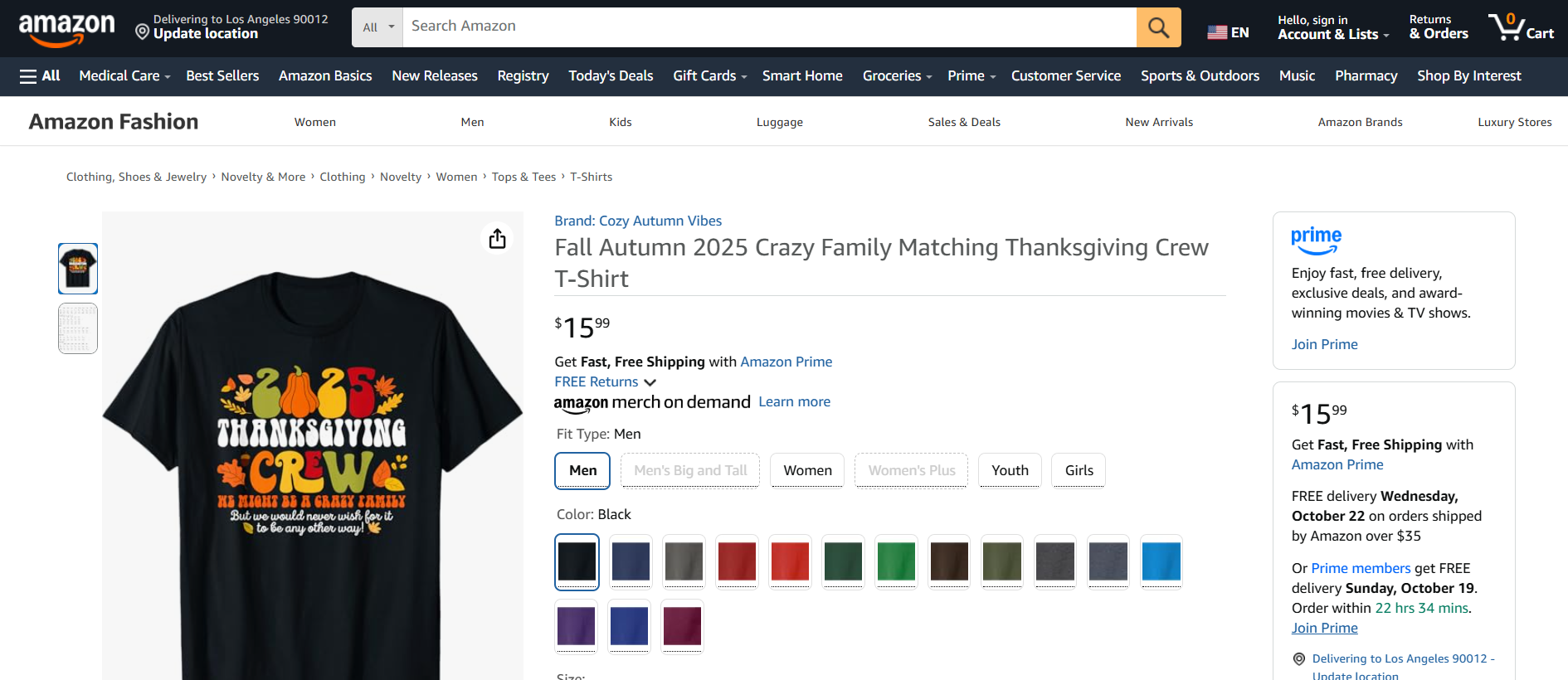Click the Prime logo in sidebar

tap(1316, 240)
